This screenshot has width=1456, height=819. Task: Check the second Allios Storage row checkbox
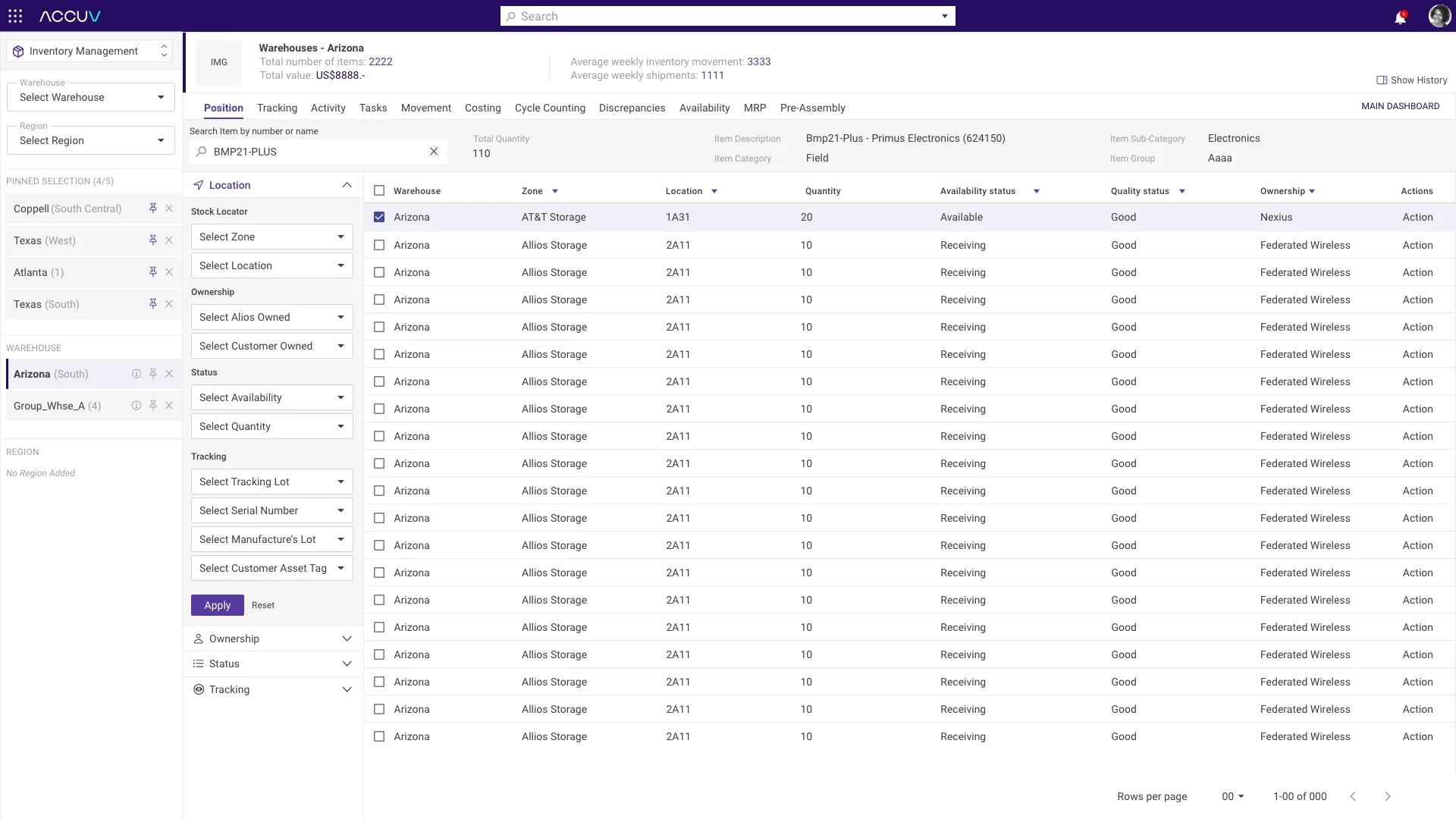click(379, 272)
